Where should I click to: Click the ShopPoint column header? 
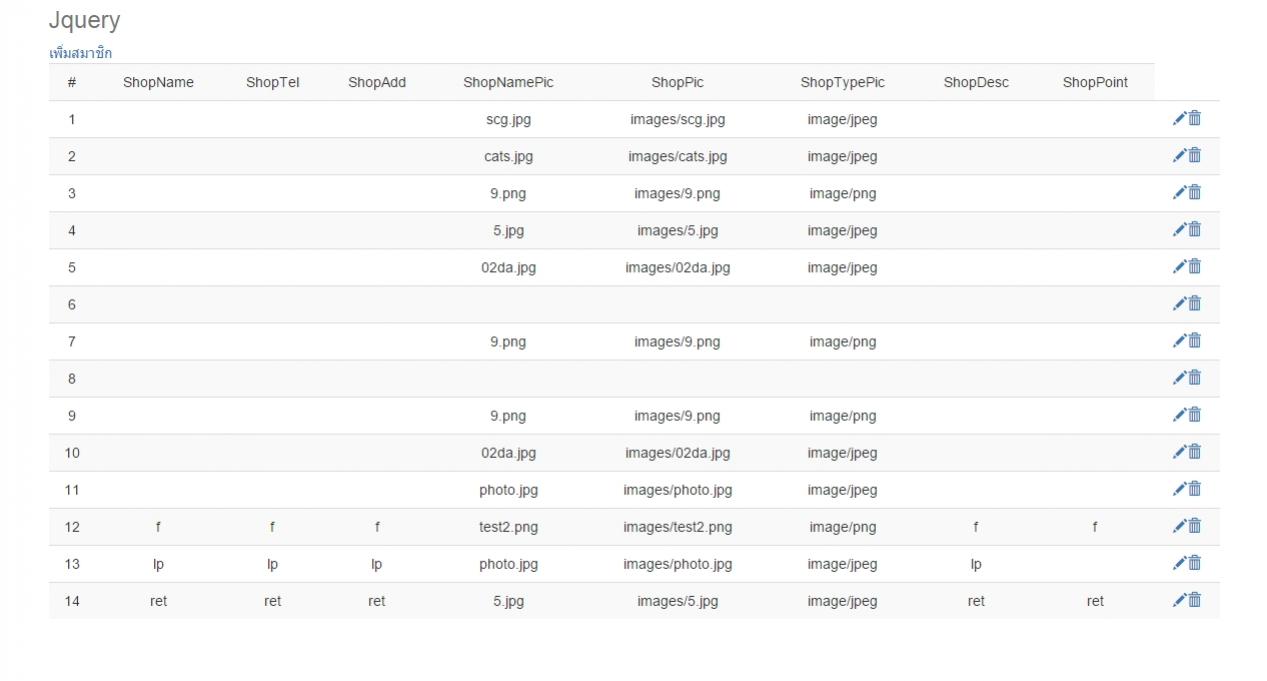point(1095,83)
